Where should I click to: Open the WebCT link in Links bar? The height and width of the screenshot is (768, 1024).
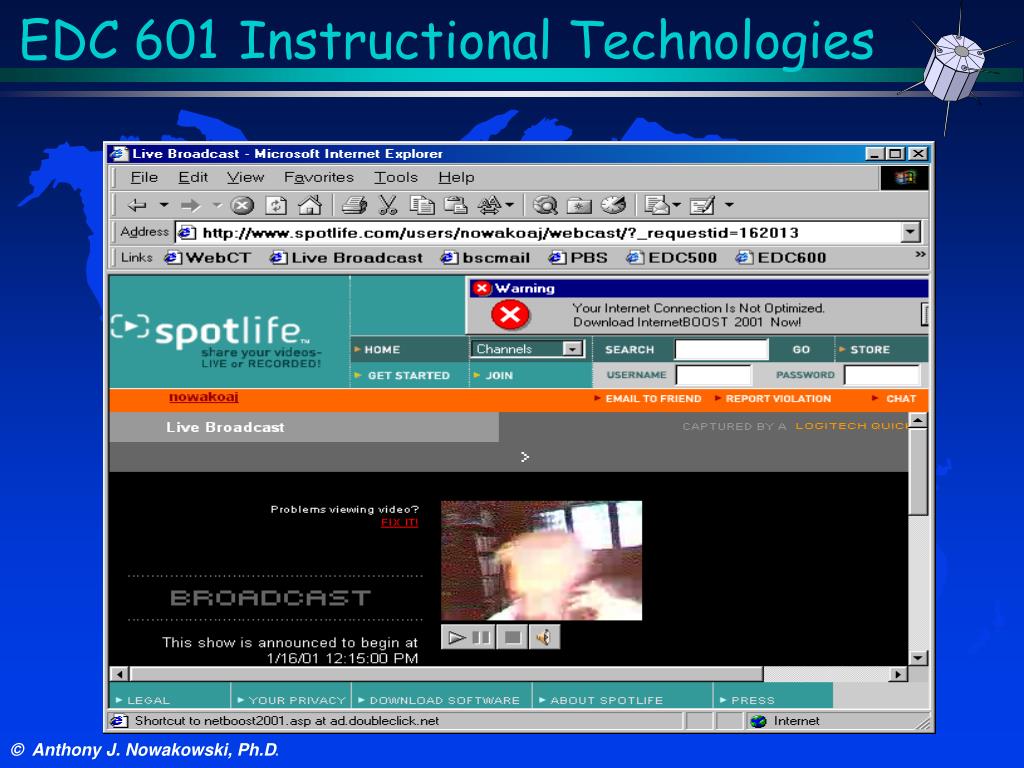coord(208,258)
